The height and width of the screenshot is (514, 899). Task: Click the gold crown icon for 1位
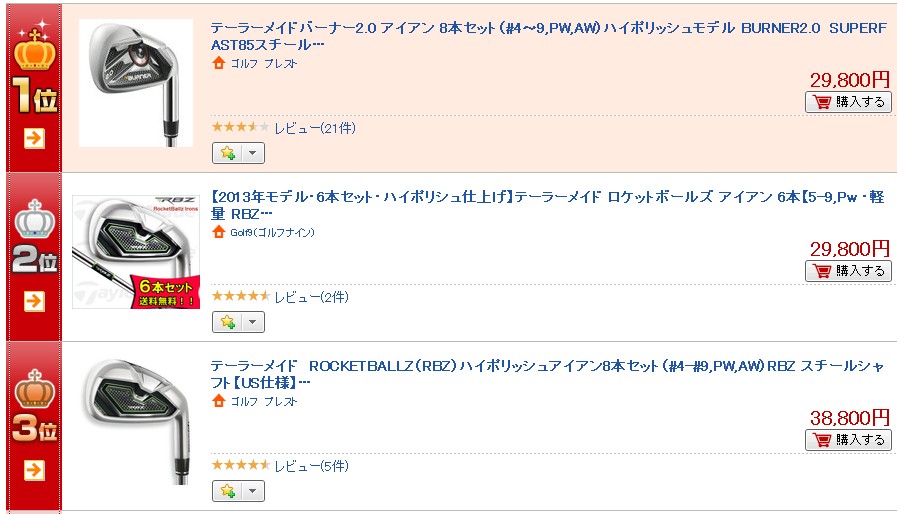[34, 48]
